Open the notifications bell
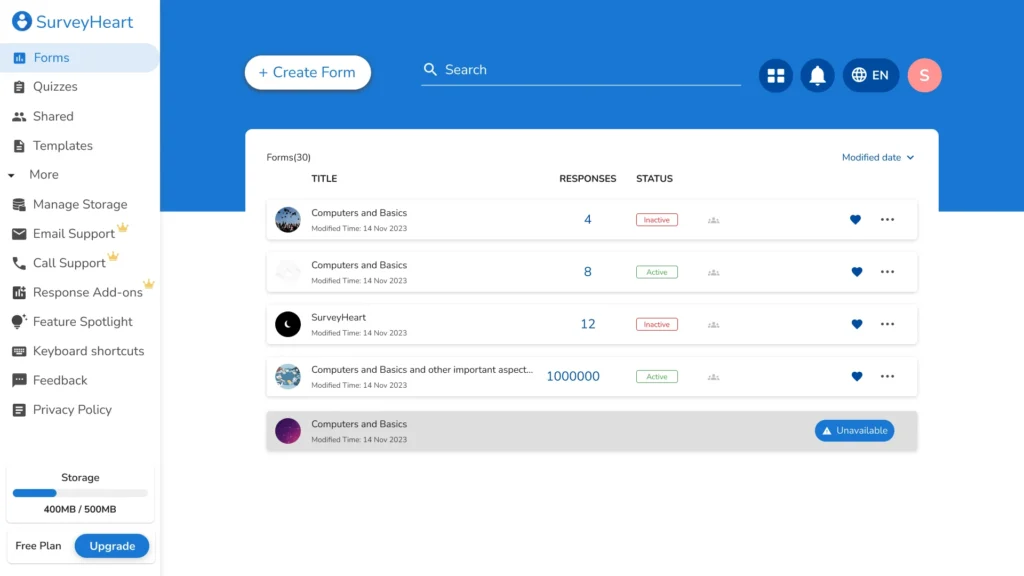1024x576 pixels. (x=817, y=75)
